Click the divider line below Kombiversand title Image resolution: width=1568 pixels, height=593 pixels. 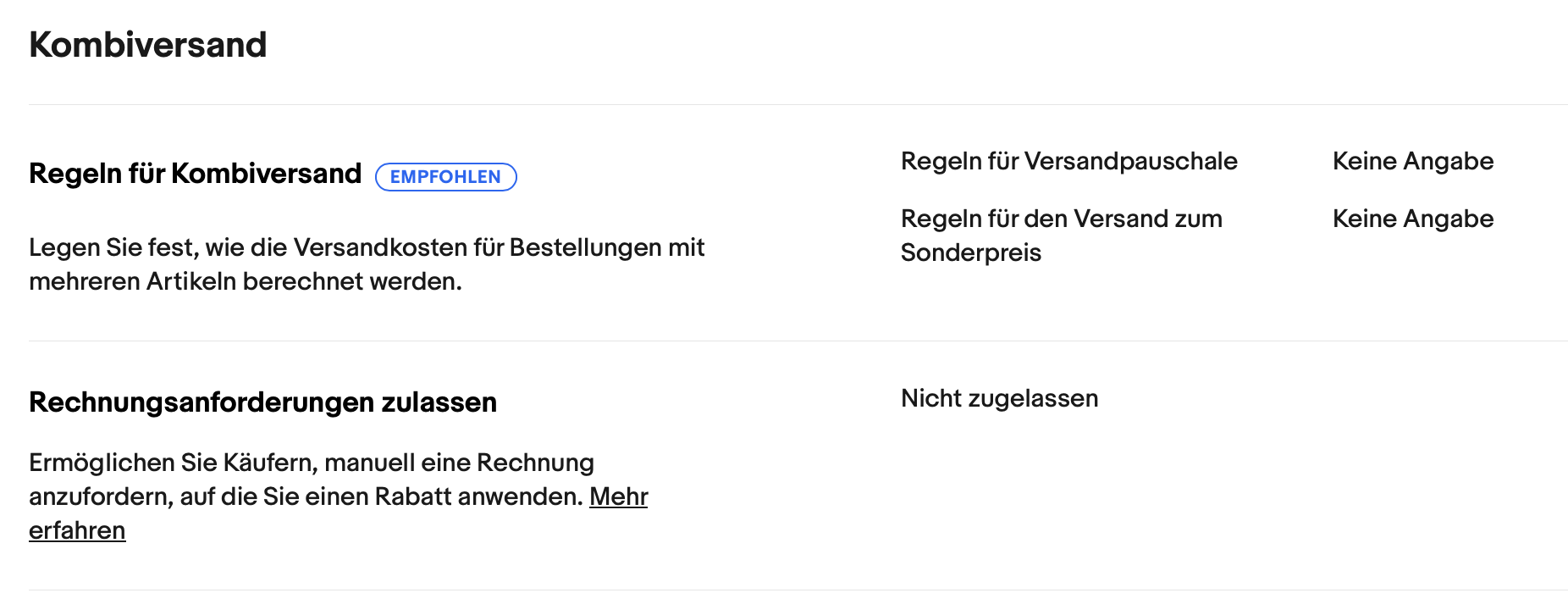tap(796, 105)
